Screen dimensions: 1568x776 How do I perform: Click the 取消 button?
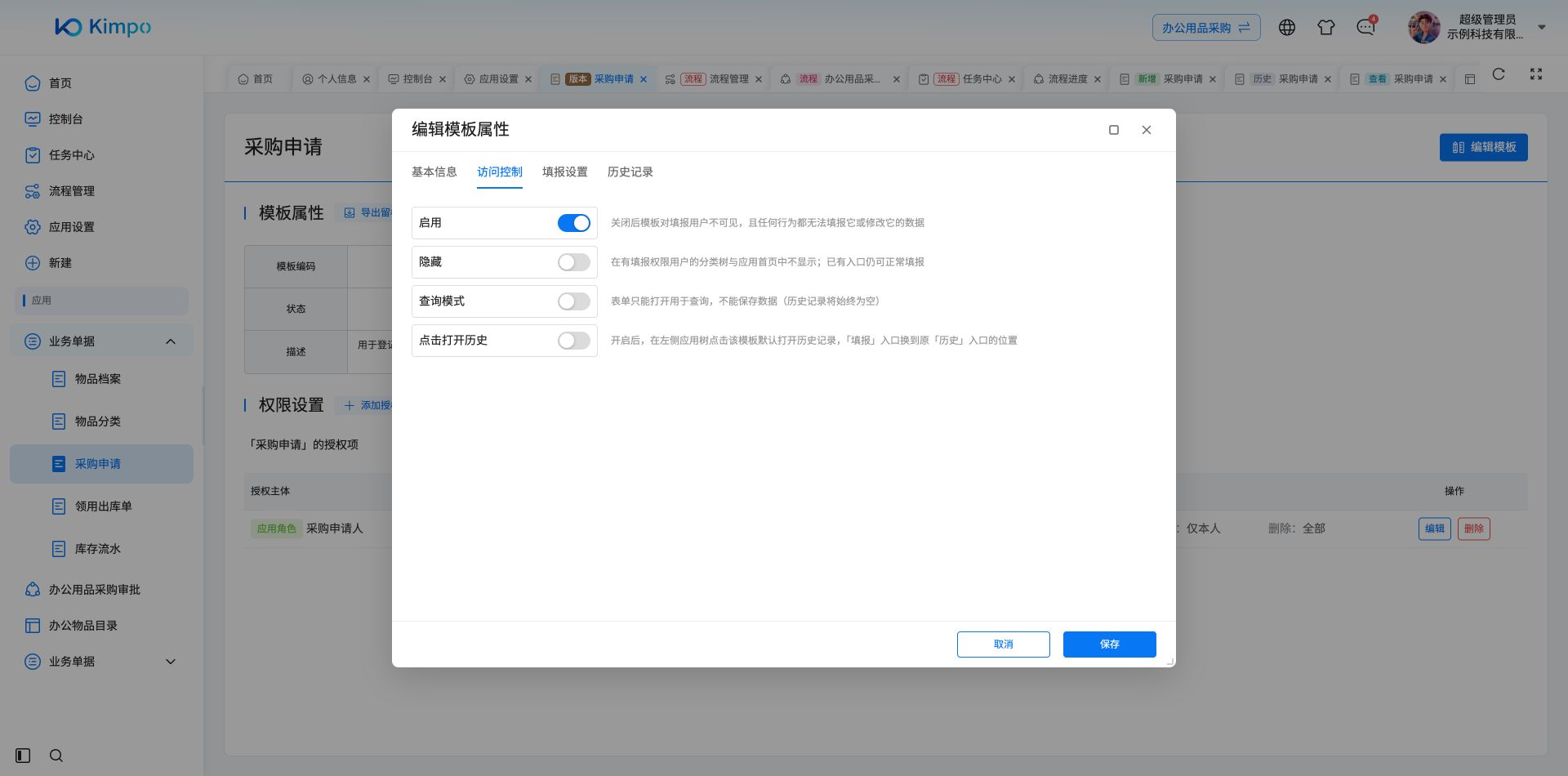[x=1004, y=644]
